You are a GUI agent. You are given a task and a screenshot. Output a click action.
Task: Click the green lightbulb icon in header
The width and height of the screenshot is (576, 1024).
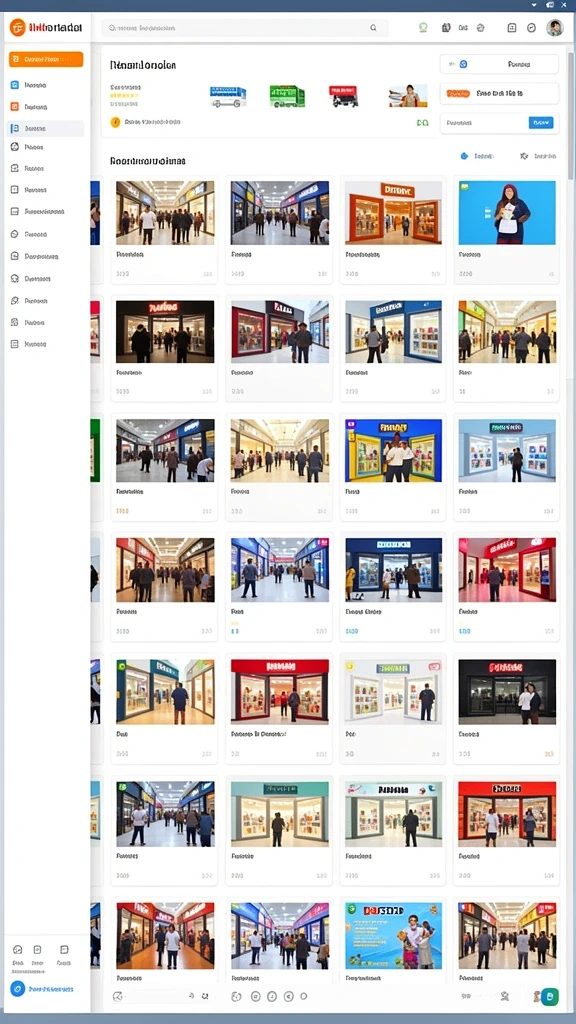coord(423,27)
